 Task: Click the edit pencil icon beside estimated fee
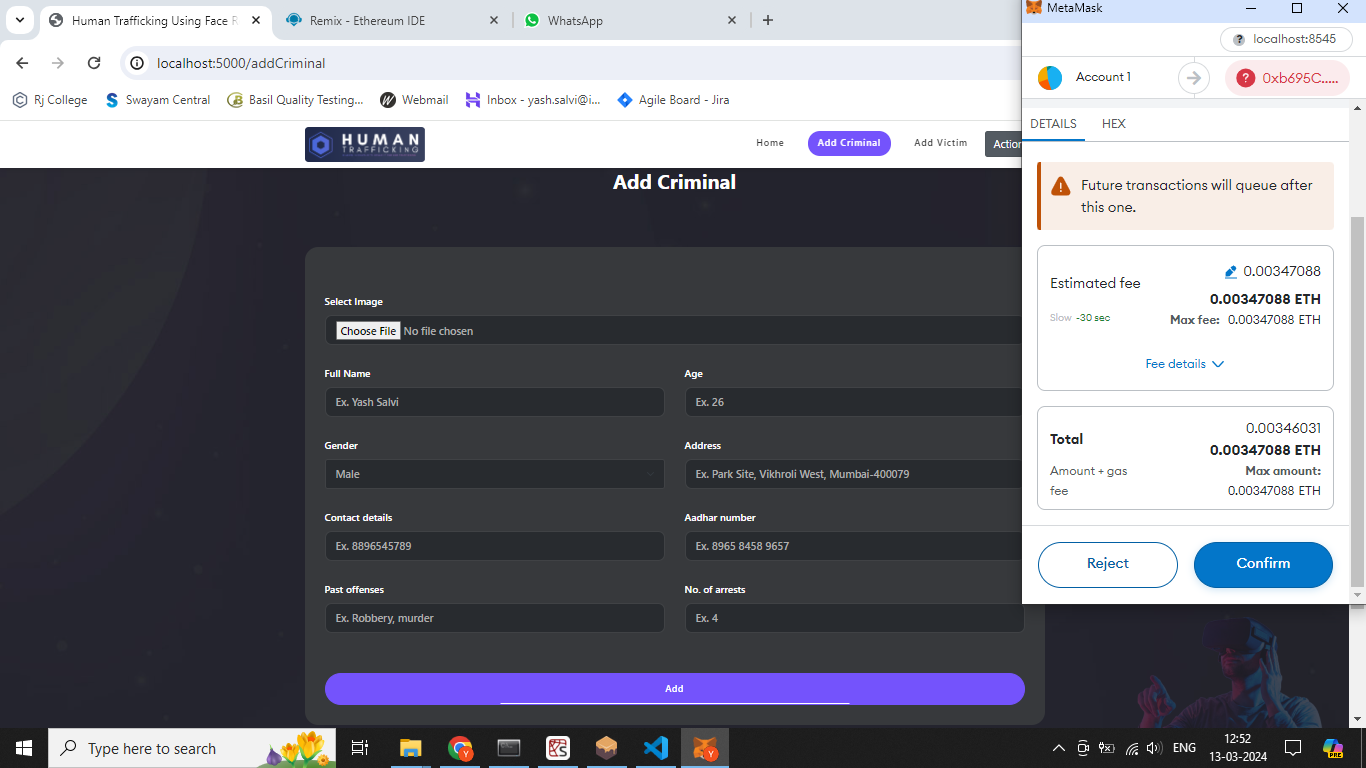coord(1231,272)
